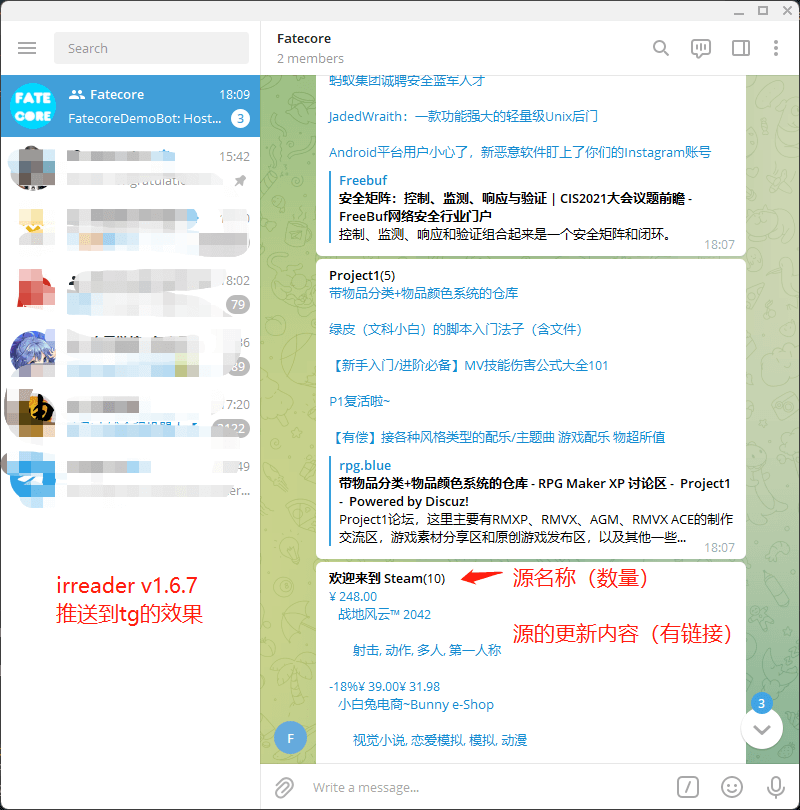Viewport: 800px width, 810px height.
Task: Open the 绿皮（文科小白）的脚本入门法子 link
Action: pos(456,330)
